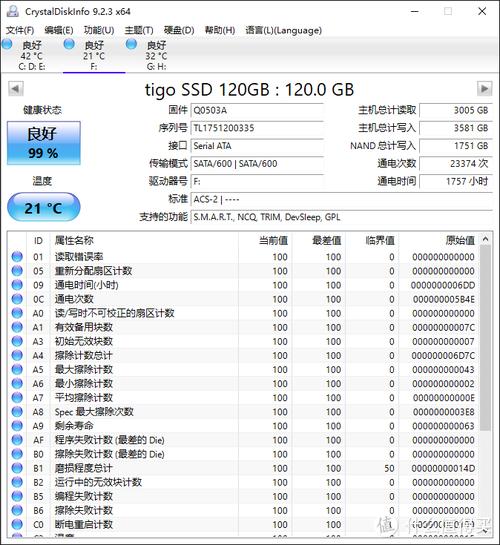This screenshot has height=545, width=500.
Task: Click the status orb of the 21 °C disk
Action: [69, 44]
